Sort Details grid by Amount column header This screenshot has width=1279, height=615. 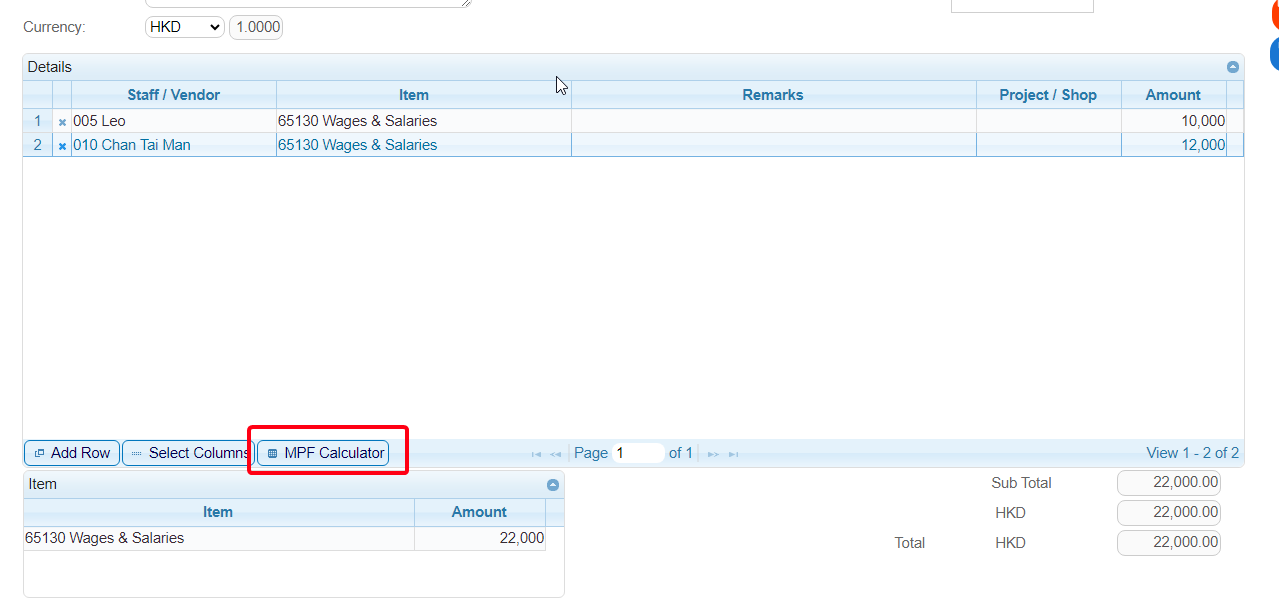(x=1172, y=95)
